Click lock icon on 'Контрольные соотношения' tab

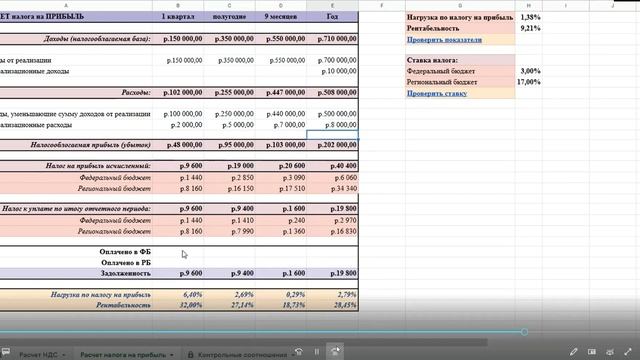coord(191,355)
